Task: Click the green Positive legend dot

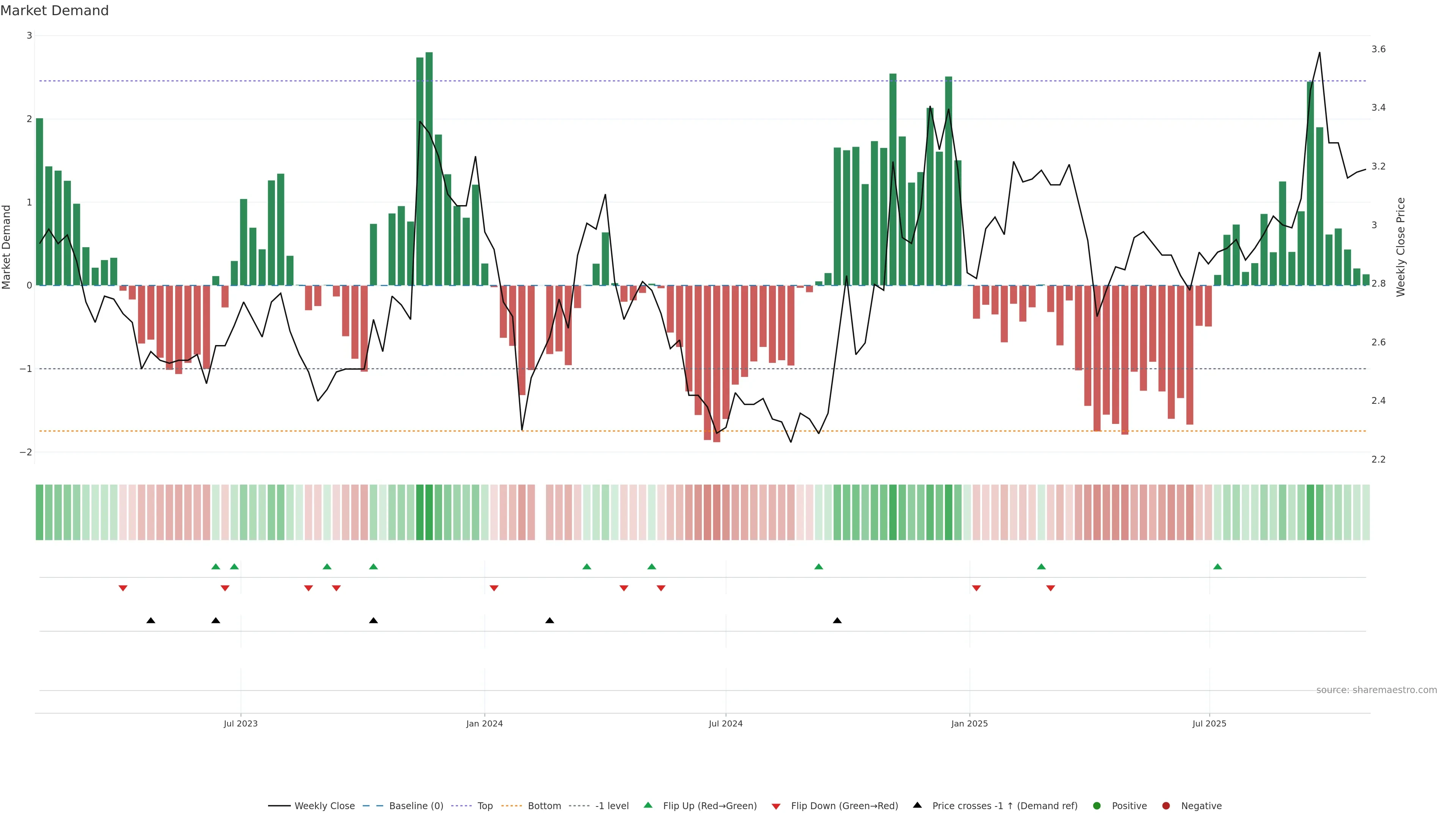Action: click(x=1097, y=805)
